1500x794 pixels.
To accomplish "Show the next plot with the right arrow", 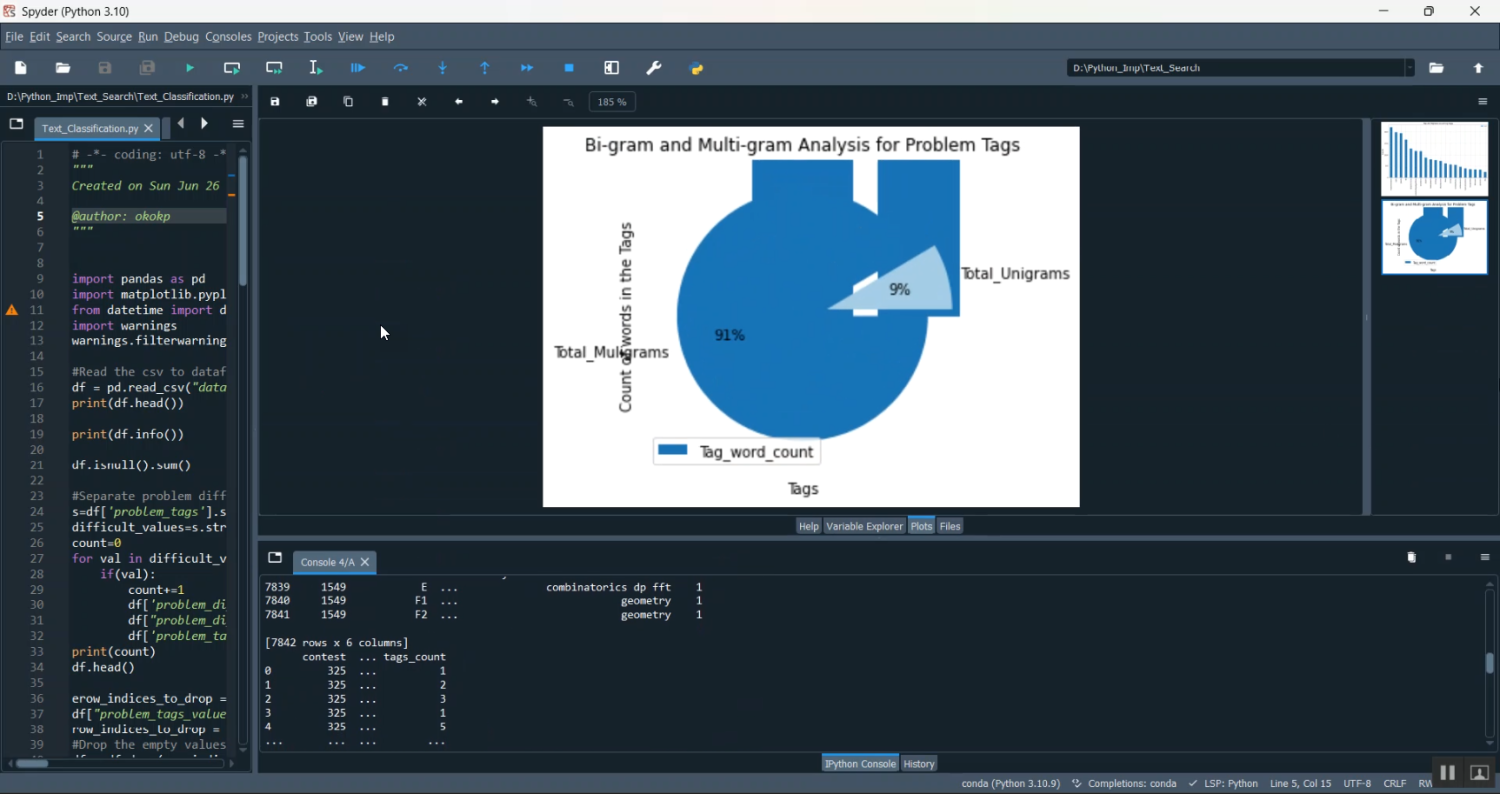I will (495, 102).
